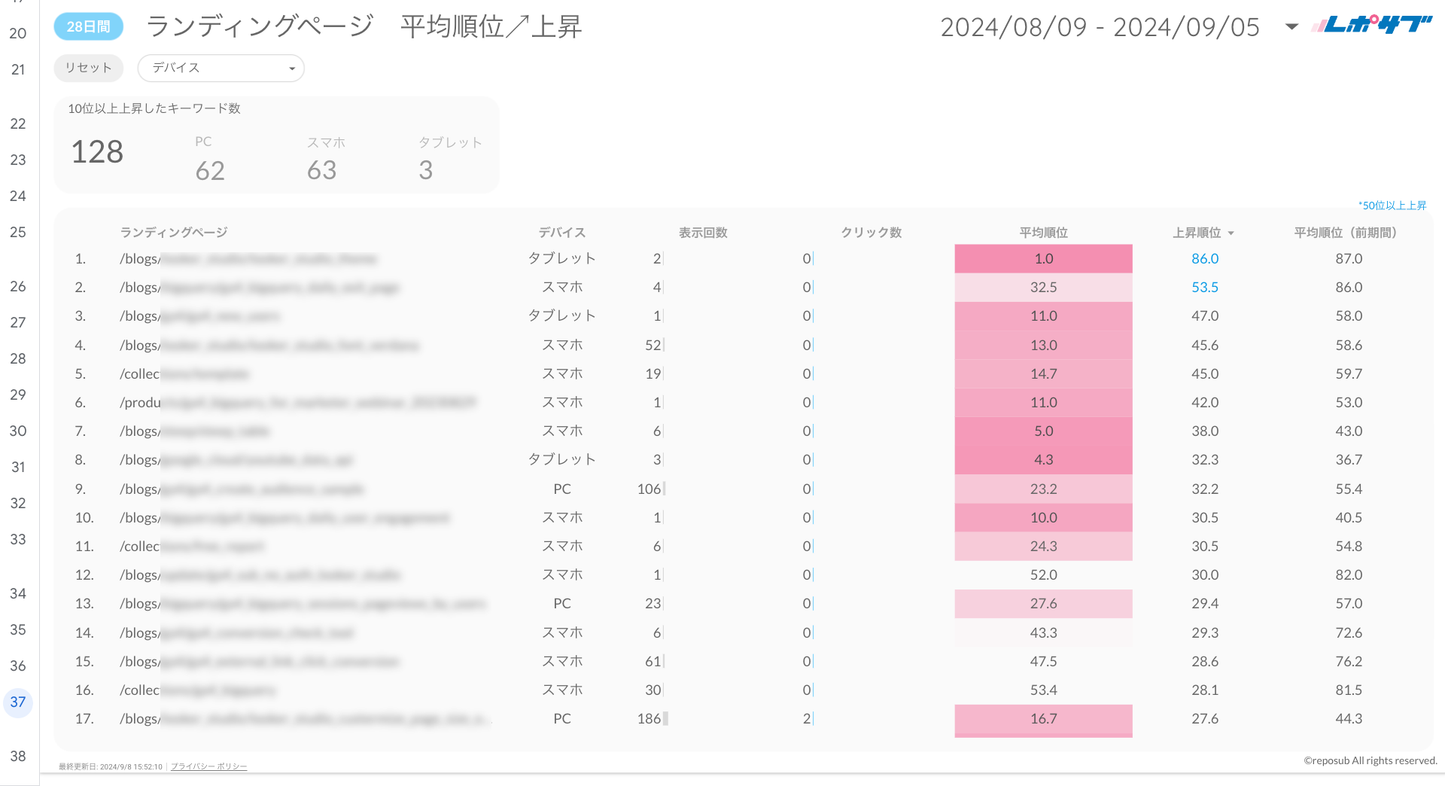This screenshot has height=786, width=1445.
Task: Open the プライバシー ポリシー link
Action: click(x=209, y=767)
